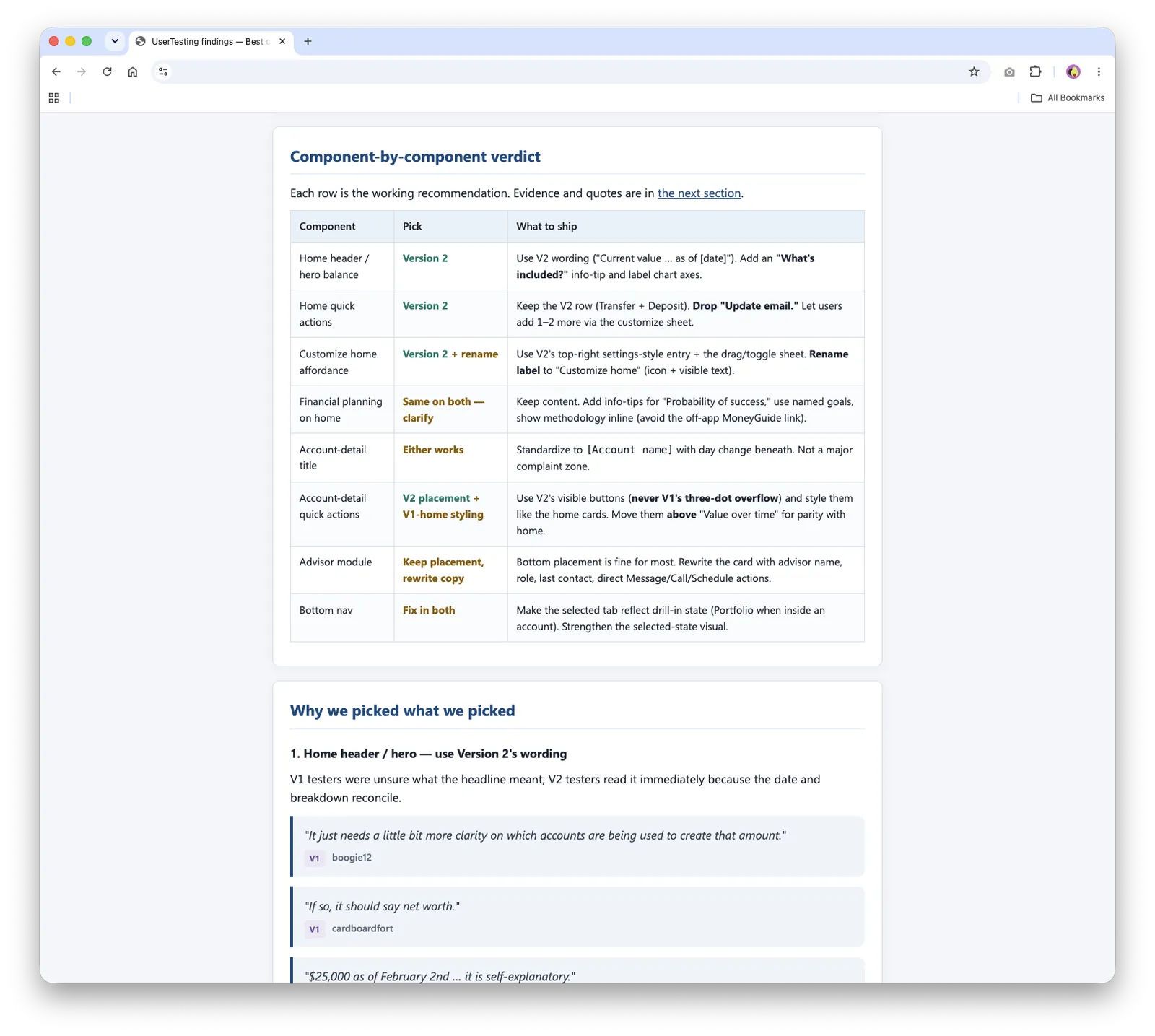The width and height of the screenshot is (1155, 1036).
Task: Click the 'Component' column header
Action: click(x=342, y=227)
